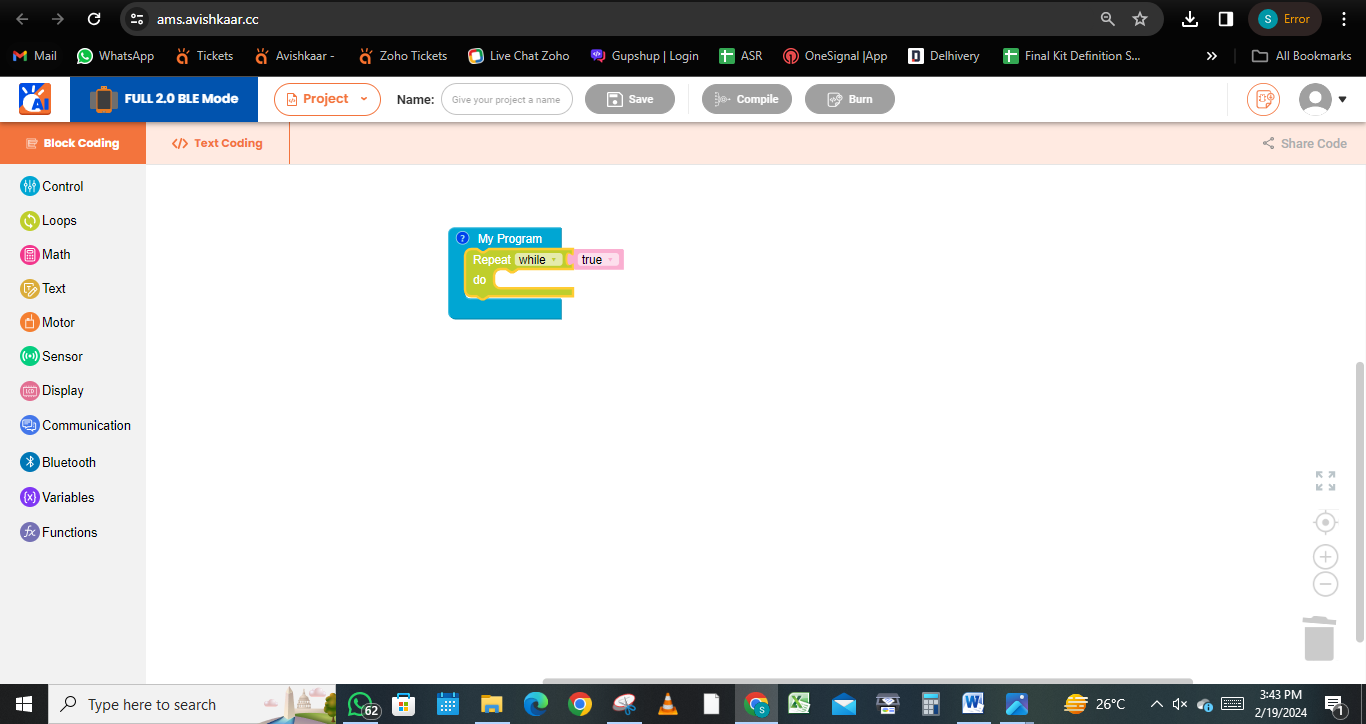Reload the browser page
The width and height of the screenshot is (1366, 724).
(94, 19)
